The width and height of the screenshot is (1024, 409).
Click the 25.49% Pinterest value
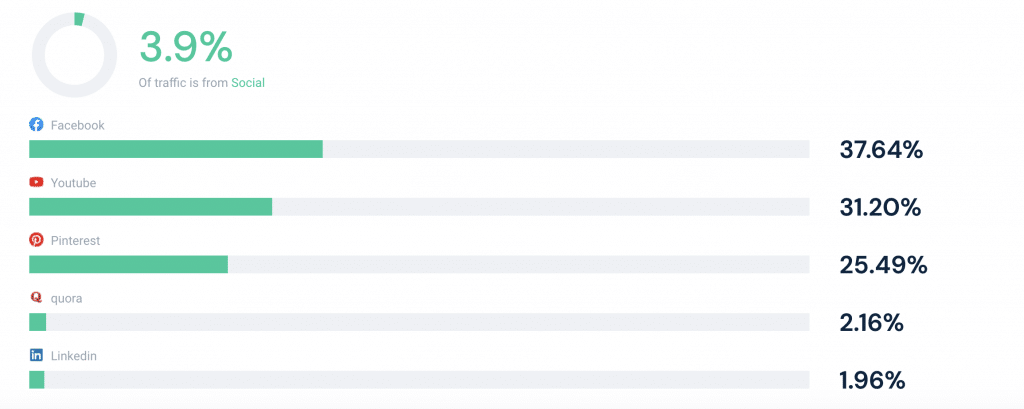pos(883,265)
